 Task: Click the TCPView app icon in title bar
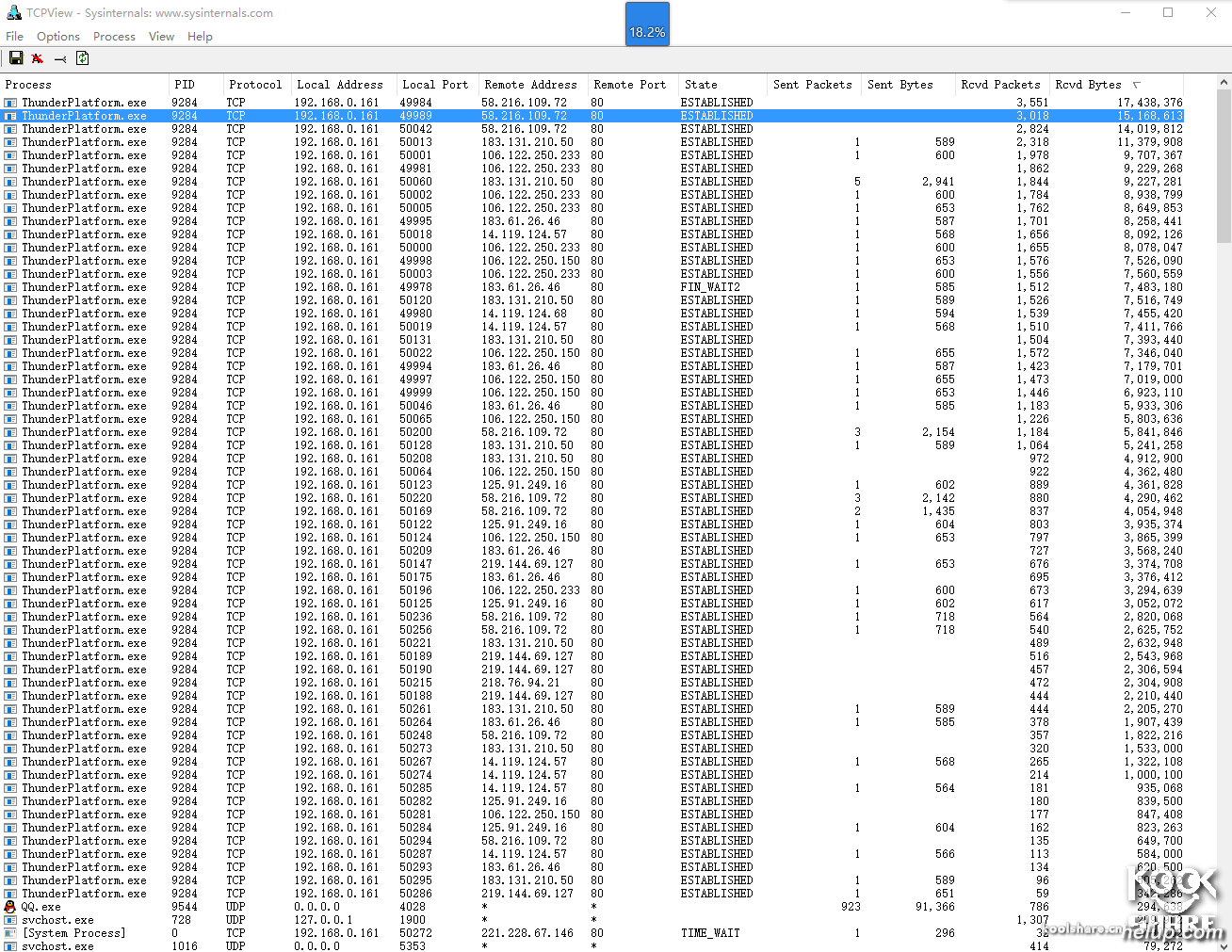13,13
